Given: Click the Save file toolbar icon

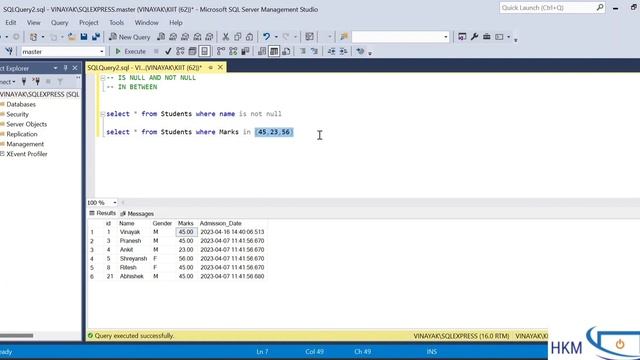Looking at the screenshot, I should pyautogui.click(x=84, y=37).
